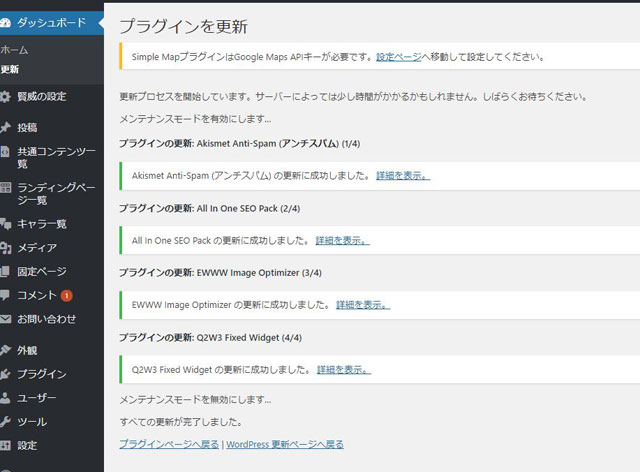640x472 pixels.
Task: Click the すべての更新が完了しました message
Action: 181,422
